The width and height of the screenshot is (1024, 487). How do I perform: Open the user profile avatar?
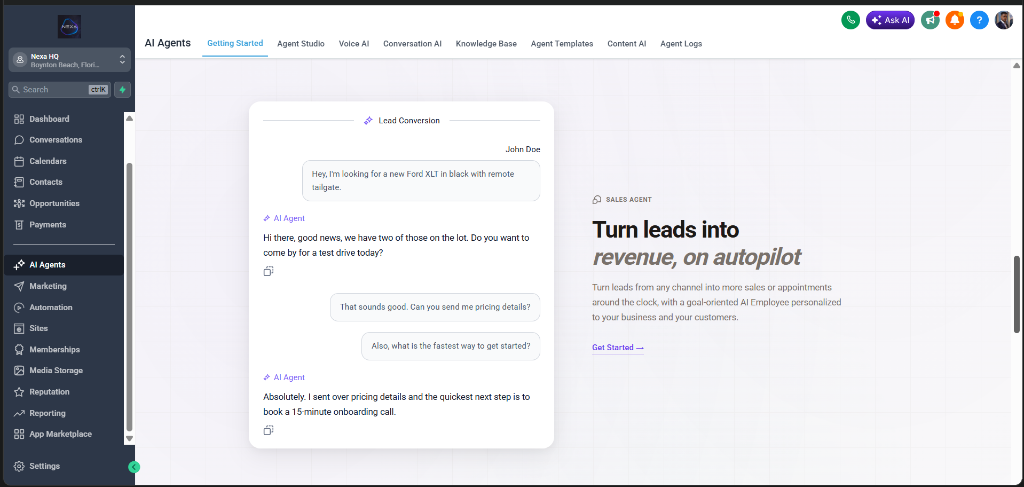click(1004, 20)
